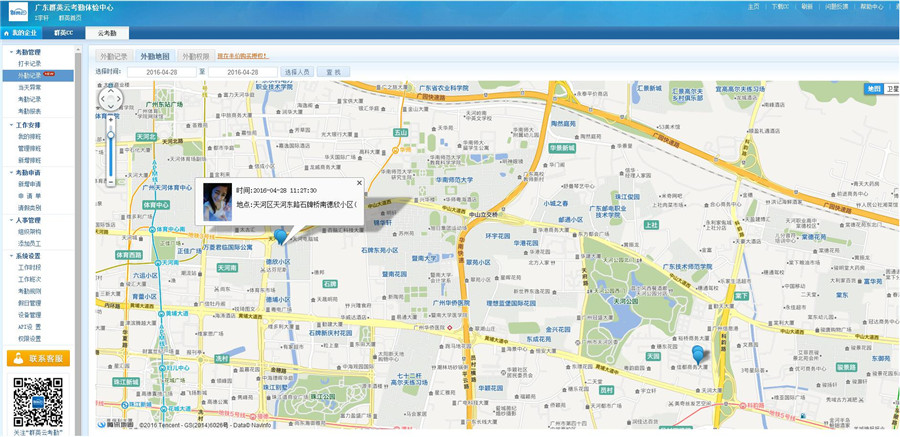Click the 查找 search button
The image size is (900, 437).
(x=333, y=72)
